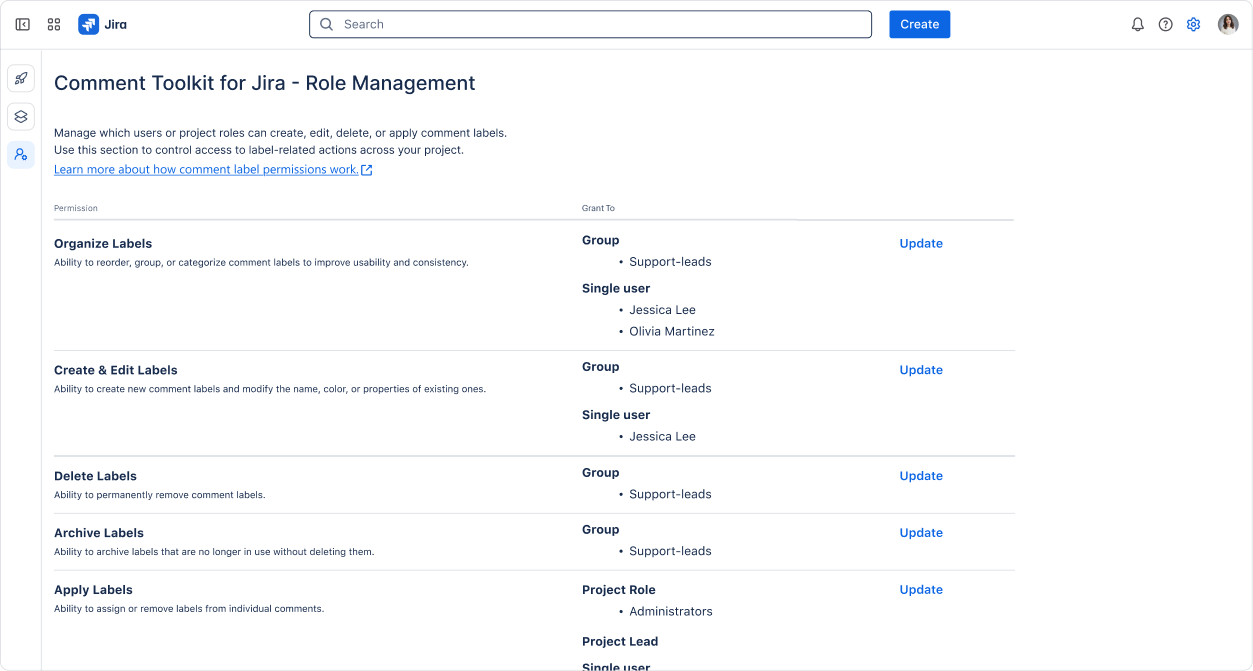
Task: Click the Project Role label
Action: (619, 590)
